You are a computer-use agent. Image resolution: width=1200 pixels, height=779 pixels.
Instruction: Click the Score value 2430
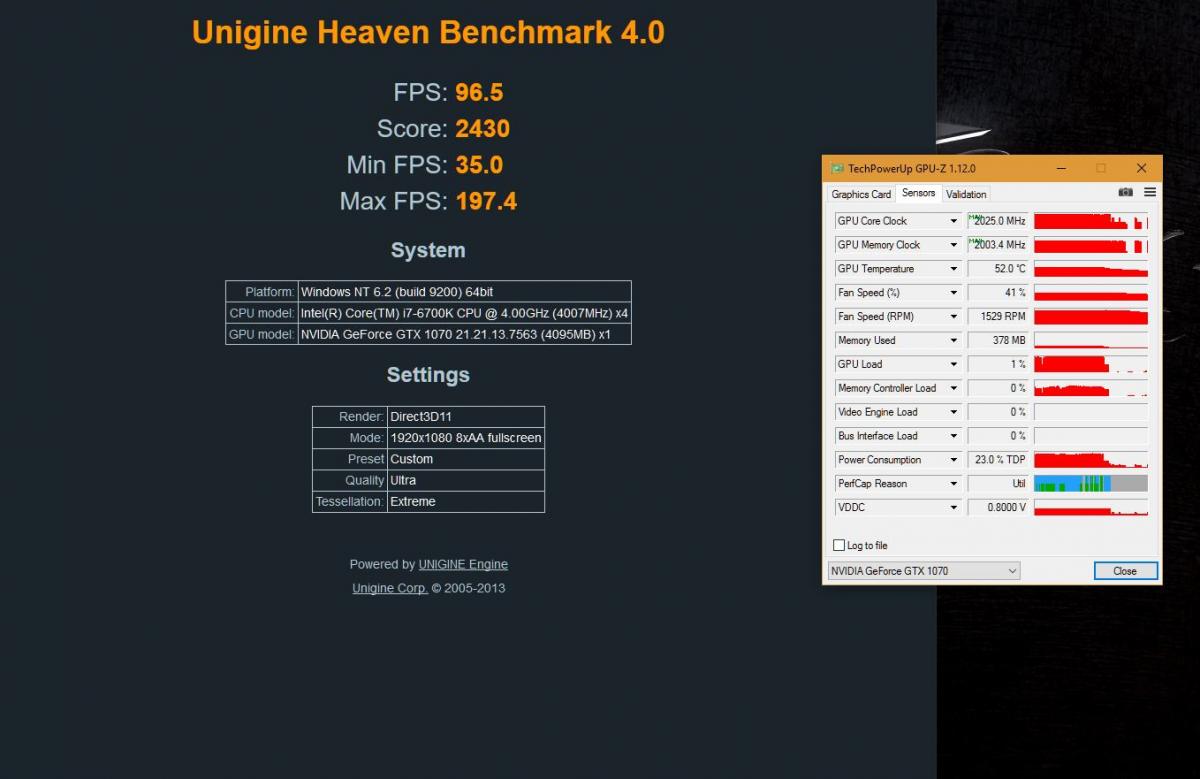[482, 129]
